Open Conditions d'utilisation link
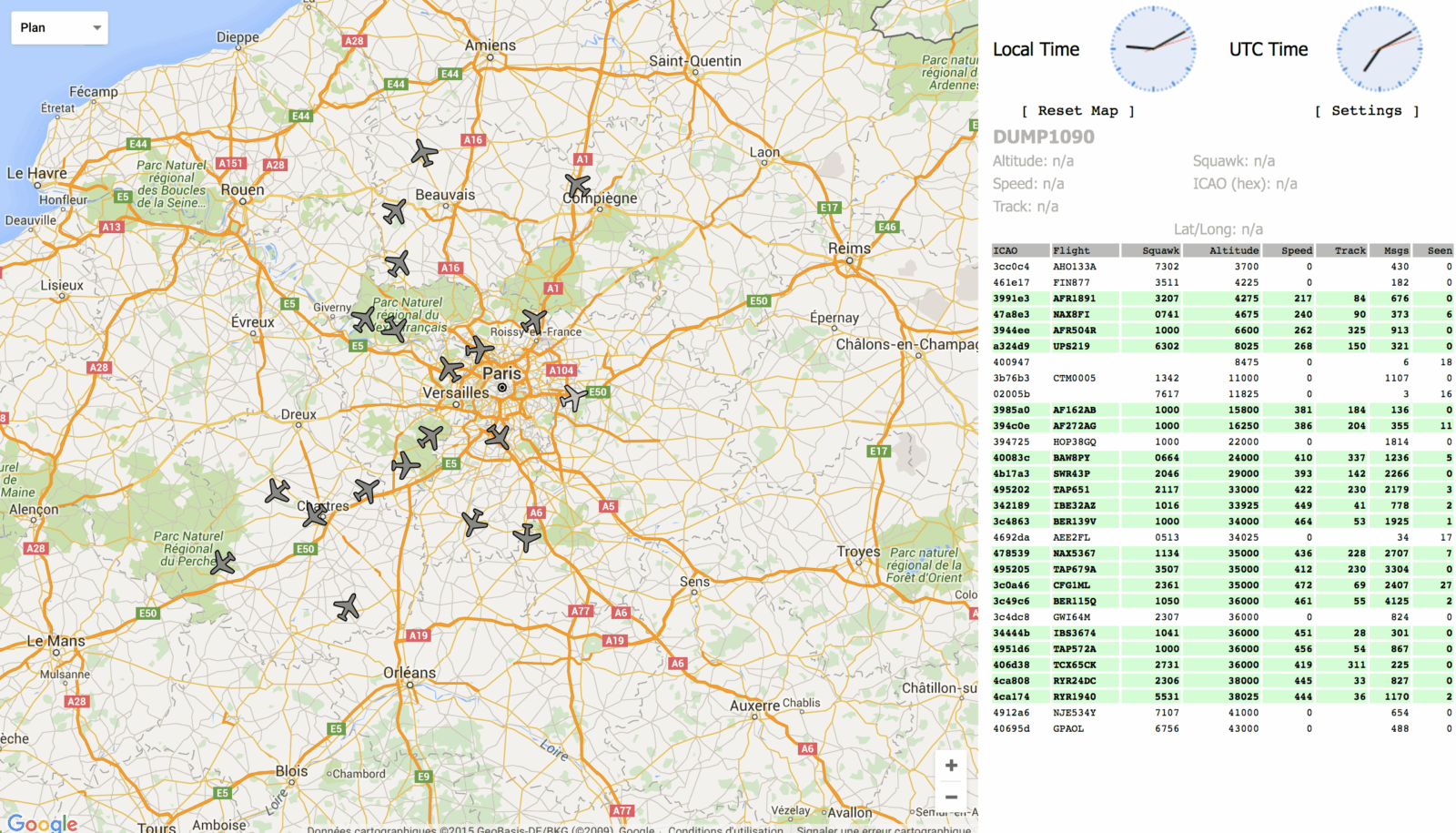 725,829
